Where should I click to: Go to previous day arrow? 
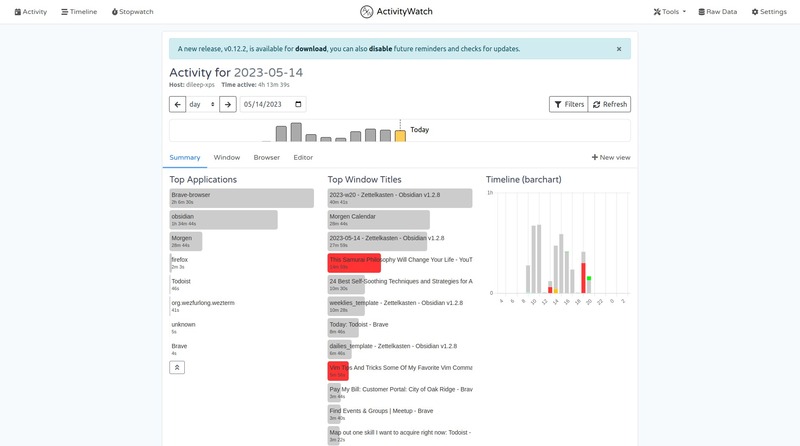click(x=178, y=104)
